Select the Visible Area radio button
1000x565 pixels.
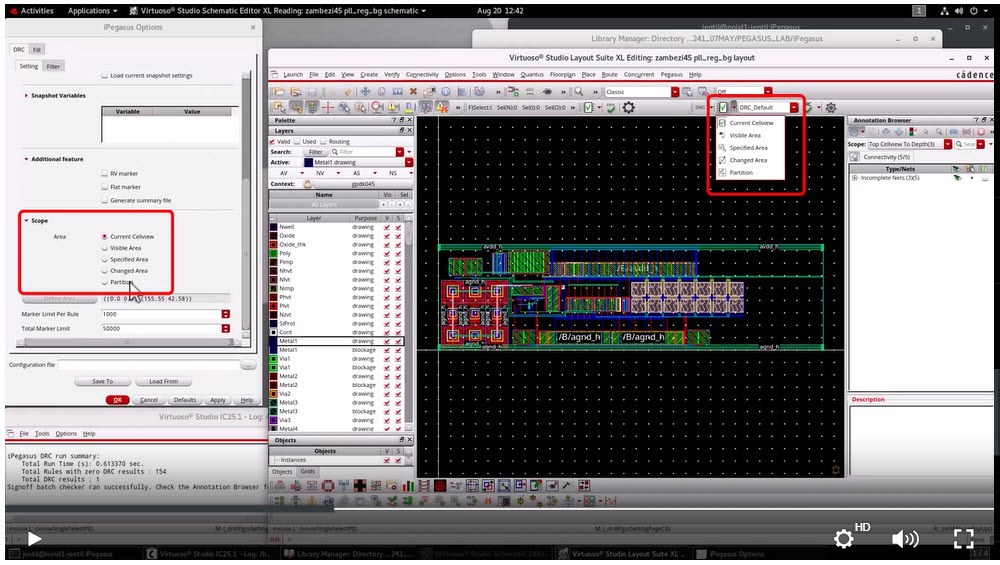pyautogui.click(x=104, y=248)
